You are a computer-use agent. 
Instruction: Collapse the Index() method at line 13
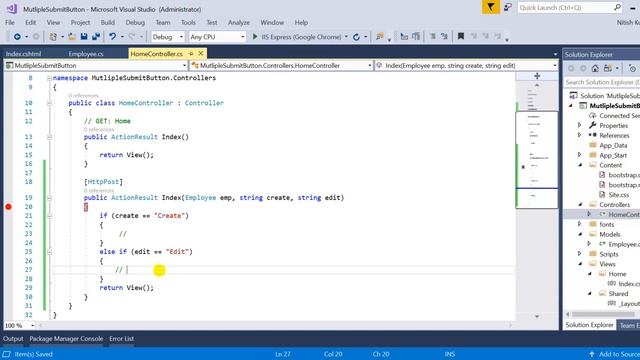49,137
